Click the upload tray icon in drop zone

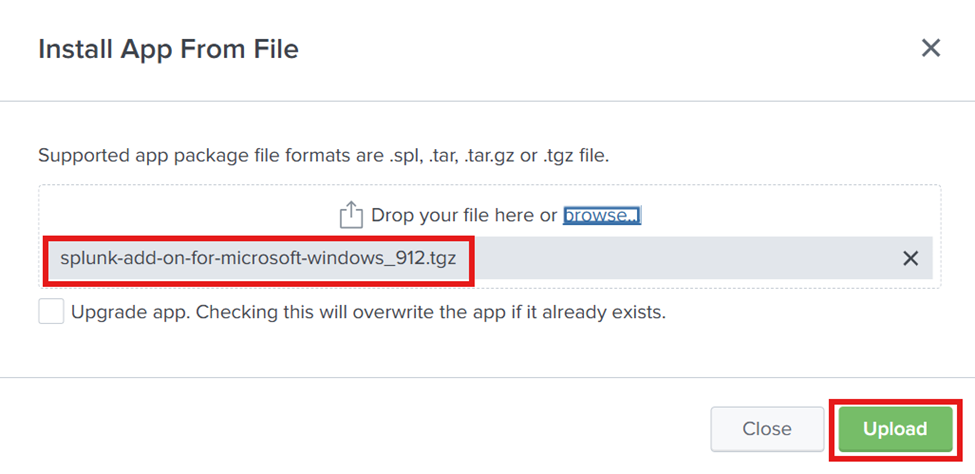pos(351,215)
